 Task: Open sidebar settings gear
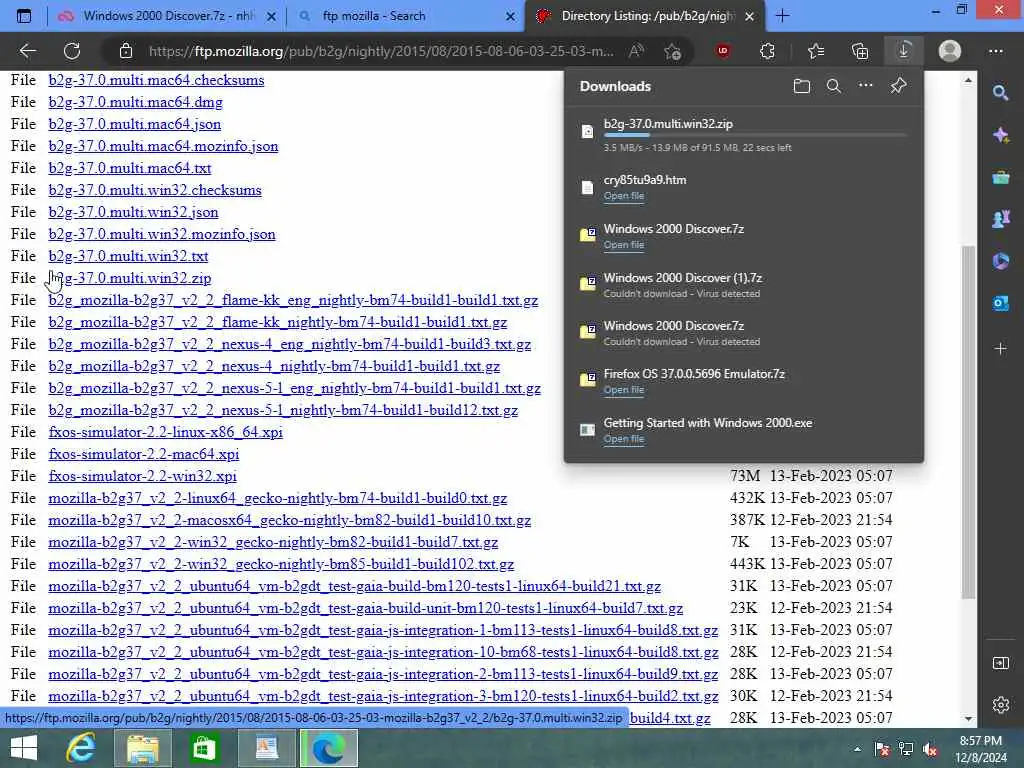(x=1000, y=705)
